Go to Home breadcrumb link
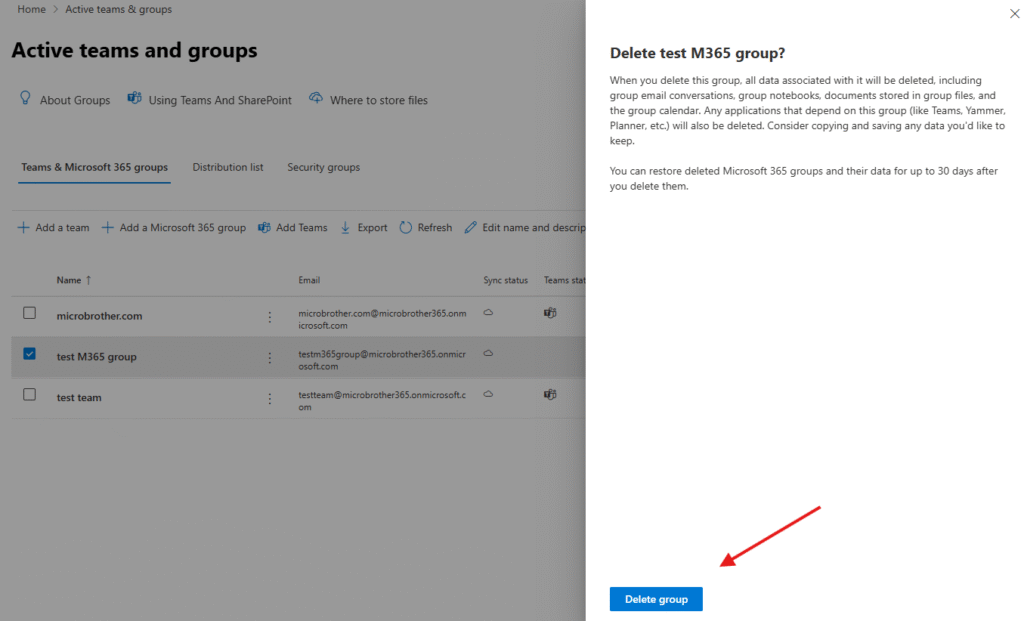Image resolution: width=1024 pixels, height=621 pixels. click(x=31, y=9)
